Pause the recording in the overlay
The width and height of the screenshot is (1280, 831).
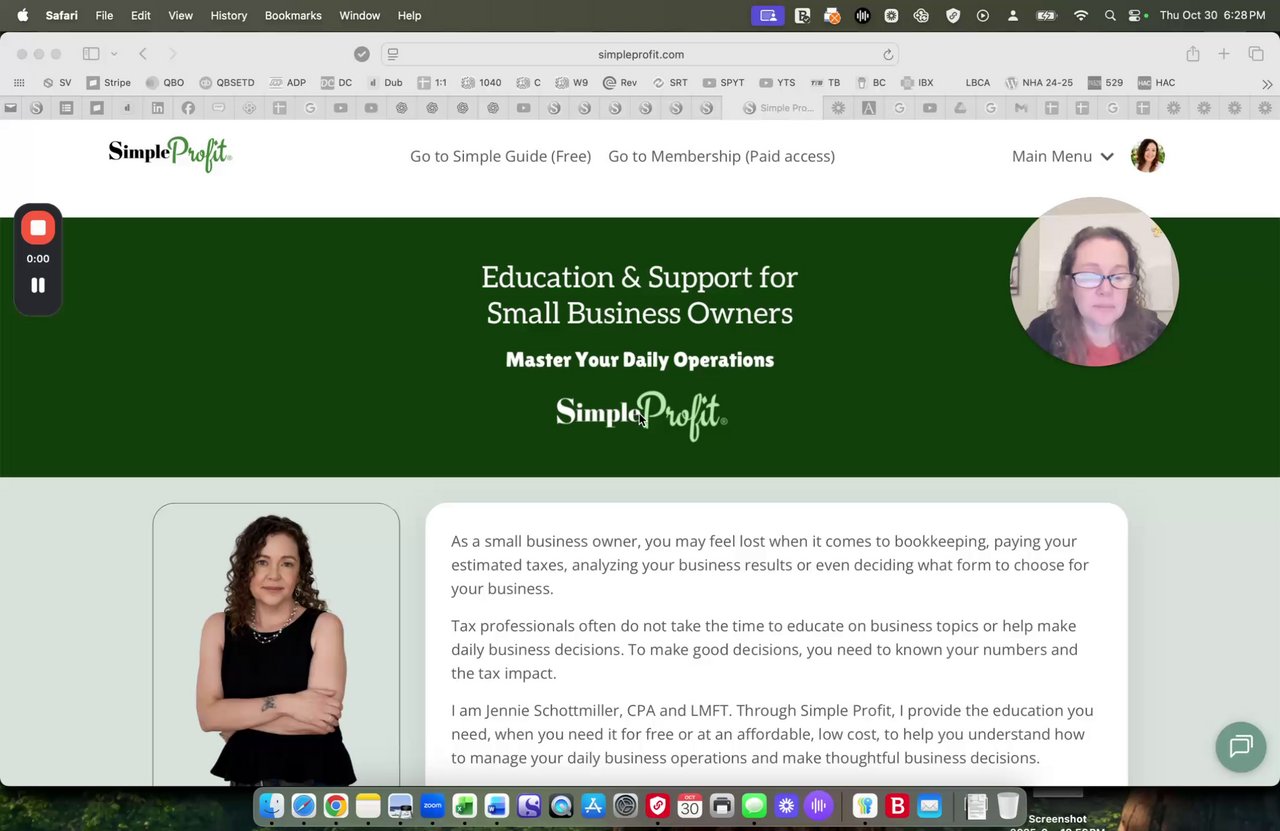pos(38,285)
